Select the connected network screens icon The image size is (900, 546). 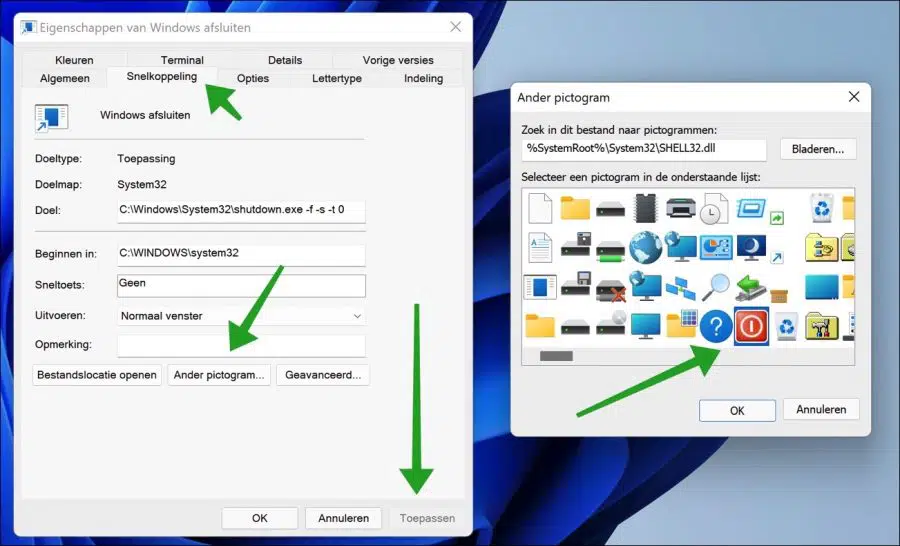(681, 288)
